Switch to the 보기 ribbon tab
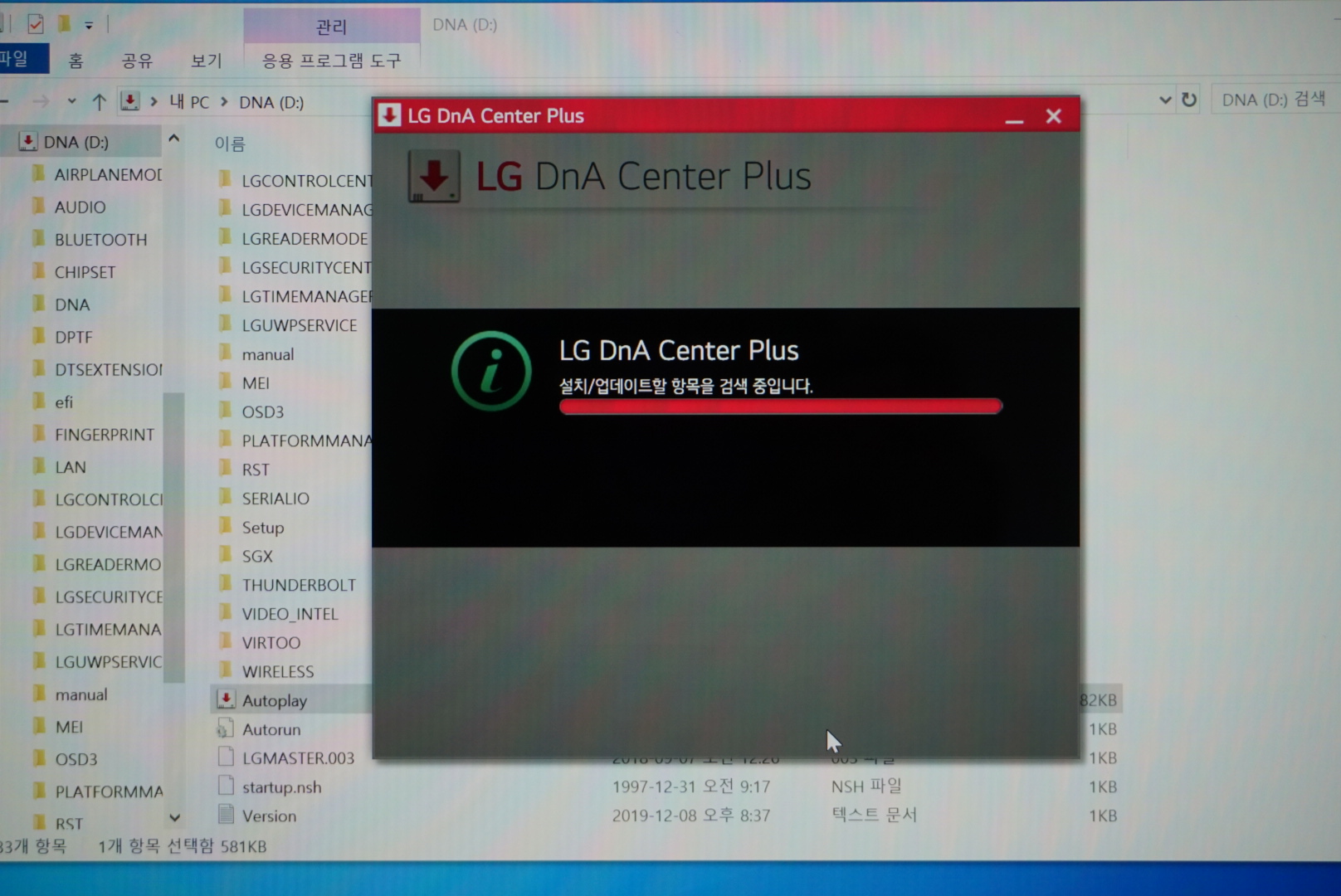Screen dimensions: 1341x896 [206, 61]
